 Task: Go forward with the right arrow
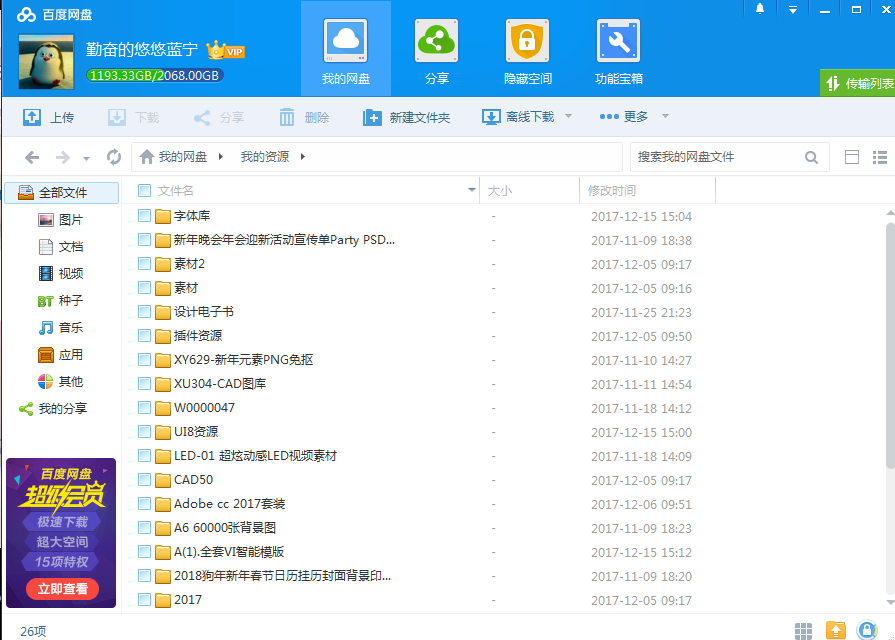(x=62, y=156)
